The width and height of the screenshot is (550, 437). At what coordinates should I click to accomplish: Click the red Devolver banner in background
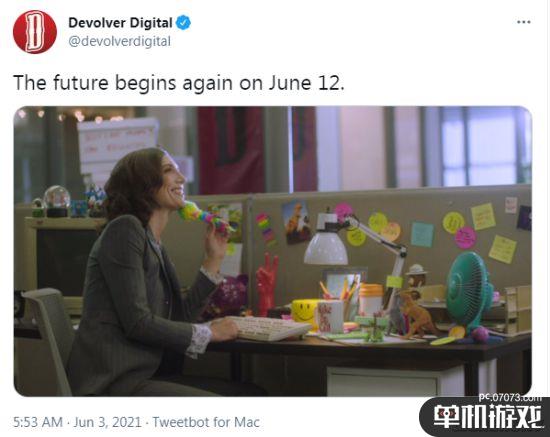232,150
